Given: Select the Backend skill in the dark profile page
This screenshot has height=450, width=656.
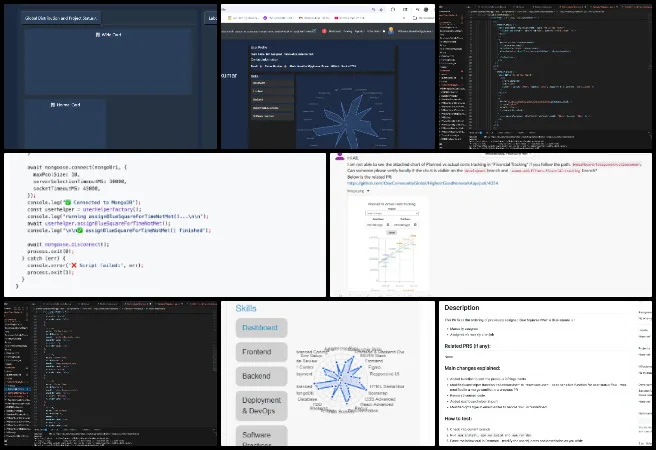Looking at the screenshot, I should click(x=272, y=100).
